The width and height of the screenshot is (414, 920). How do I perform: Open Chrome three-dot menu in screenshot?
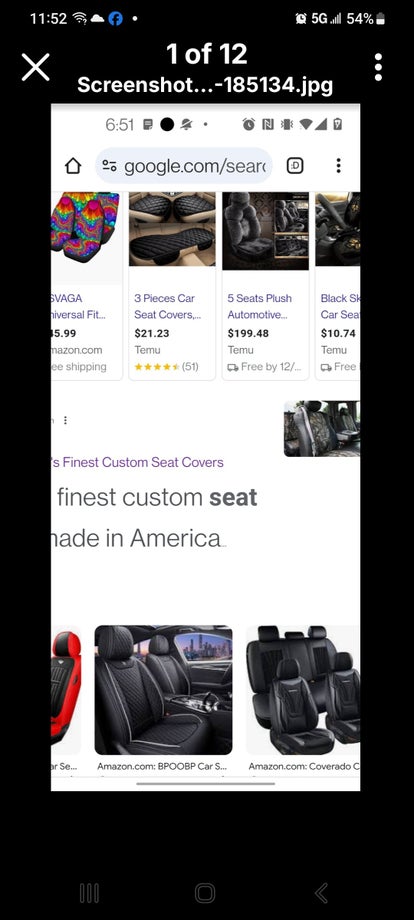[x=338, y=166]
